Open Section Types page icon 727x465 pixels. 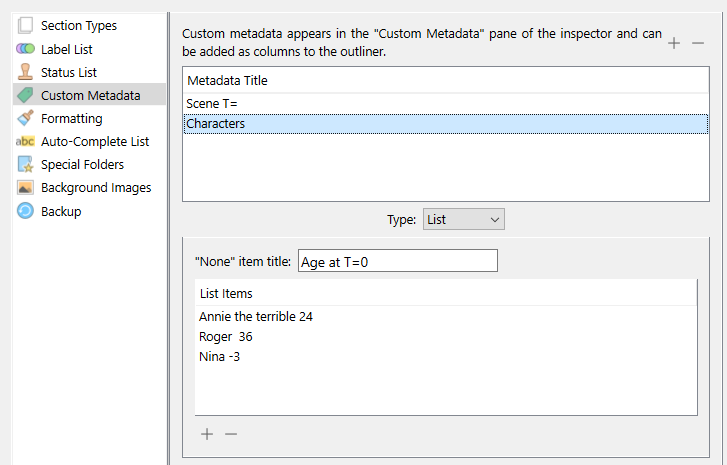[x=25, y=25]
